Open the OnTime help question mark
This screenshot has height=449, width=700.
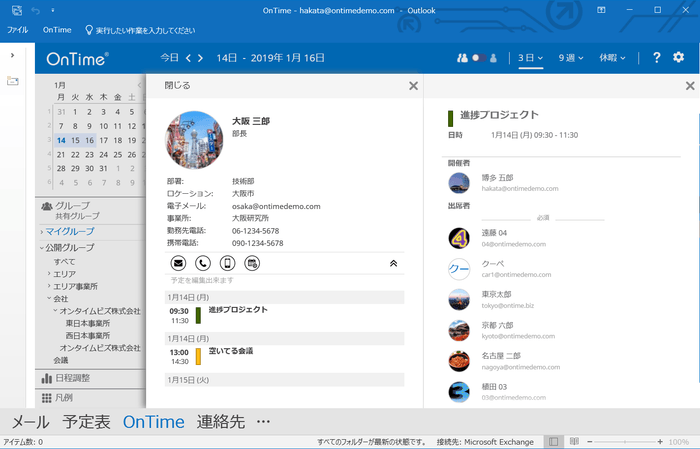coord(657,58)
